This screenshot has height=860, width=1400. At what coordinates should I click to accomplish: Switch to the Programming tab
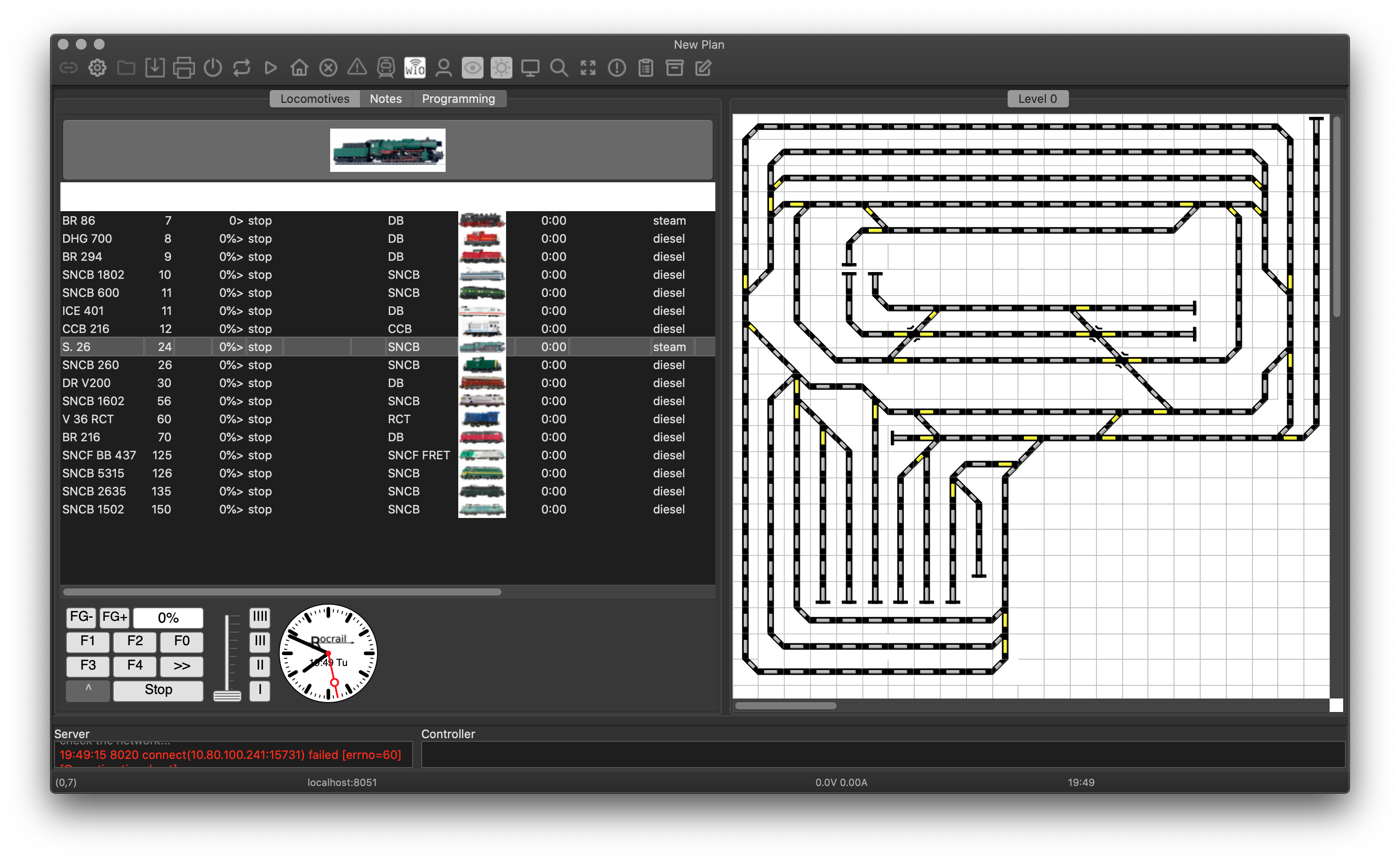tap(458, 98)
